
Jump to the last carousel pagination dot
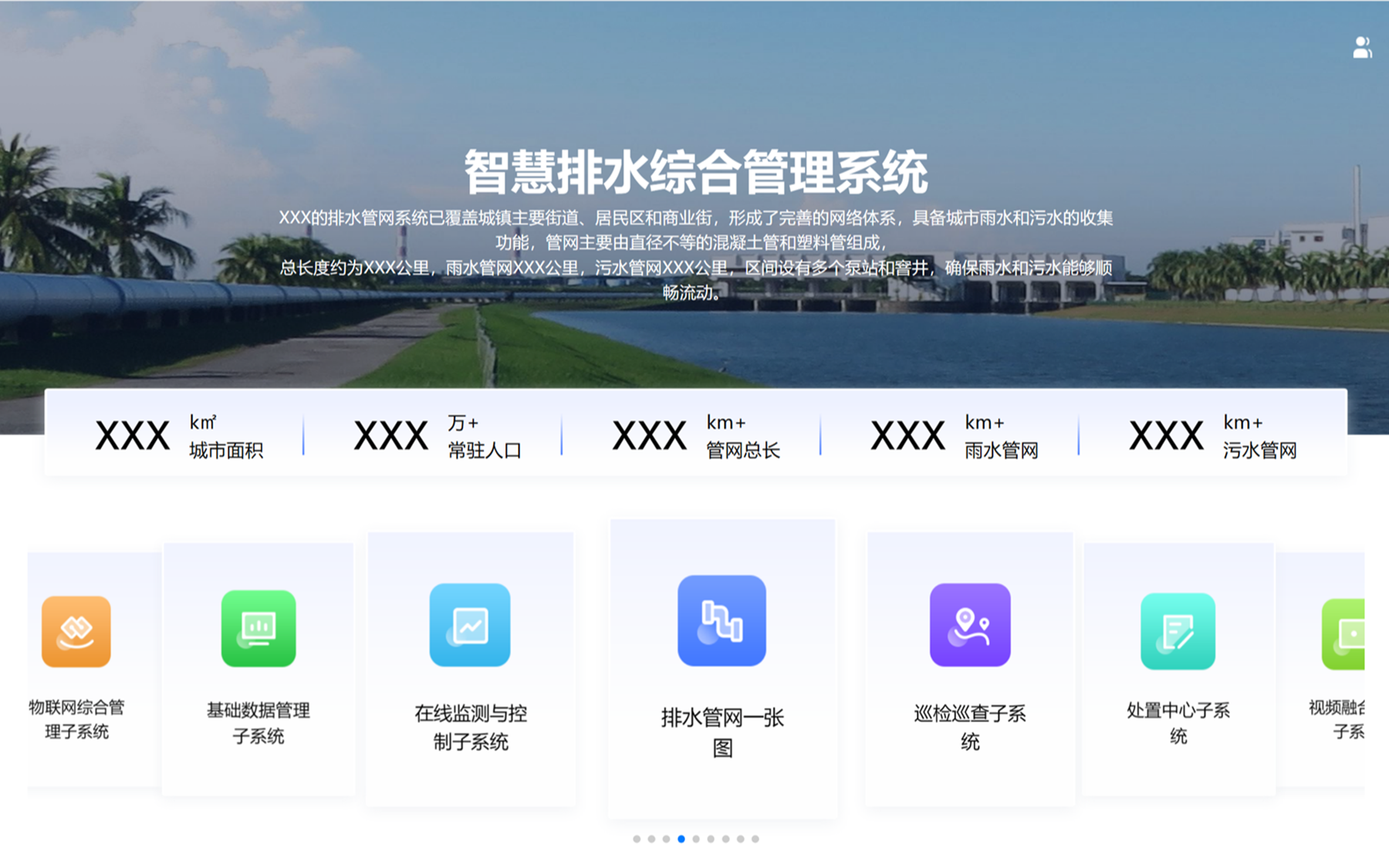755,839
